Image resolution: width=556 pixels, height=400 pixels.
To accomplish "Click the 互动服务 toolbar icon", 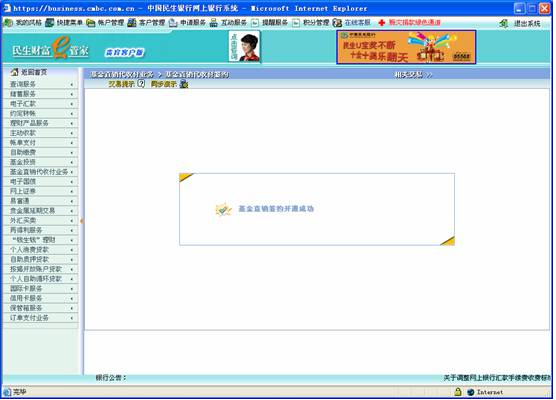I will (213, 23).
